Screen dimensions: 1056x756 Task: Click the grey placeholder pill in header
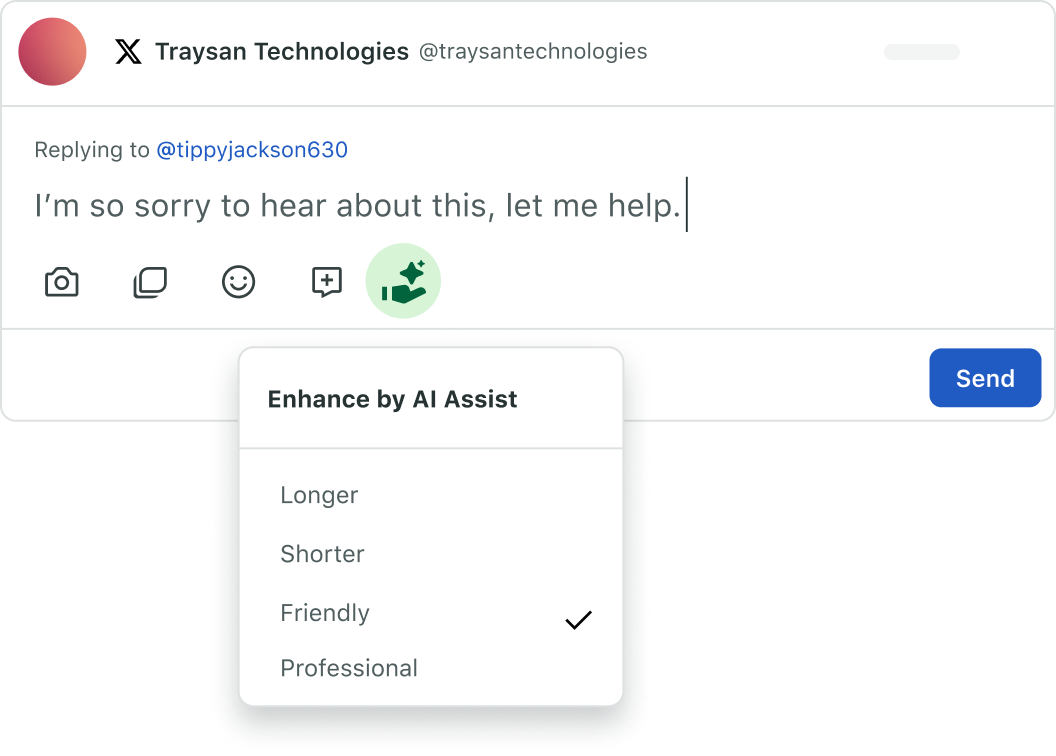click(x=922, y=52)
